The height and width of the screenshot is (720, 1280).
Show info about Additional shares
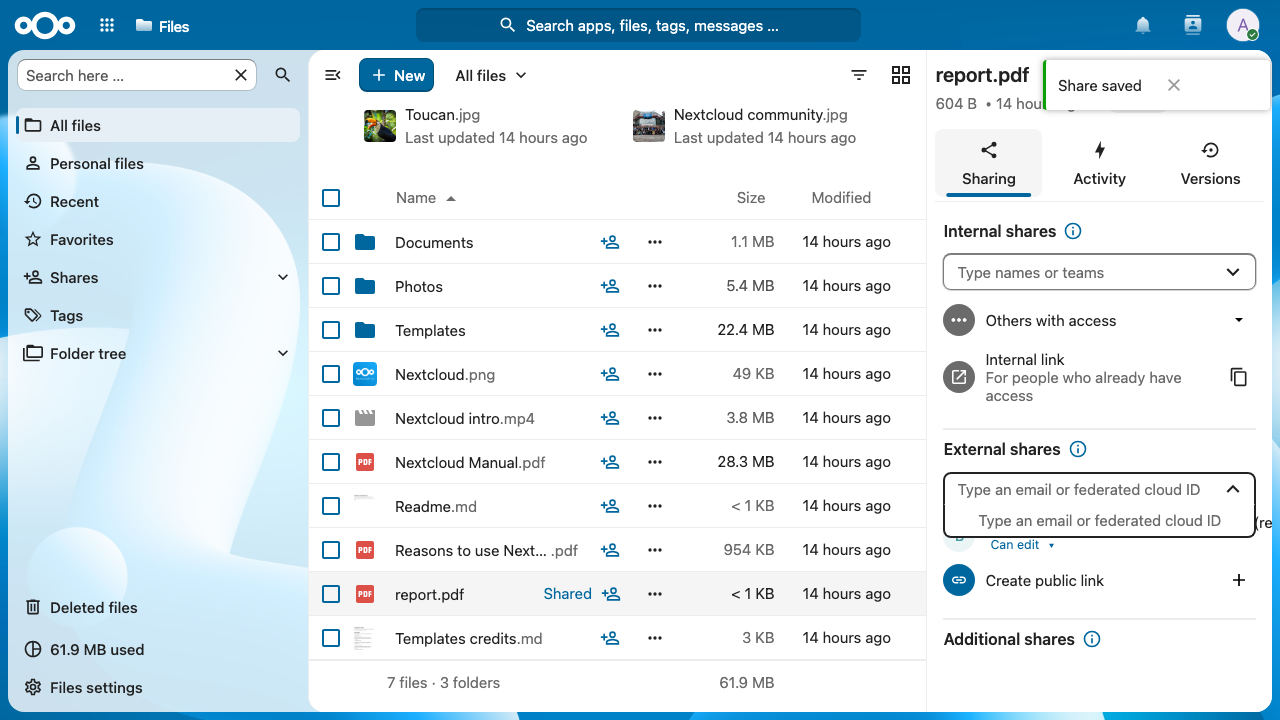[1092, 639]
